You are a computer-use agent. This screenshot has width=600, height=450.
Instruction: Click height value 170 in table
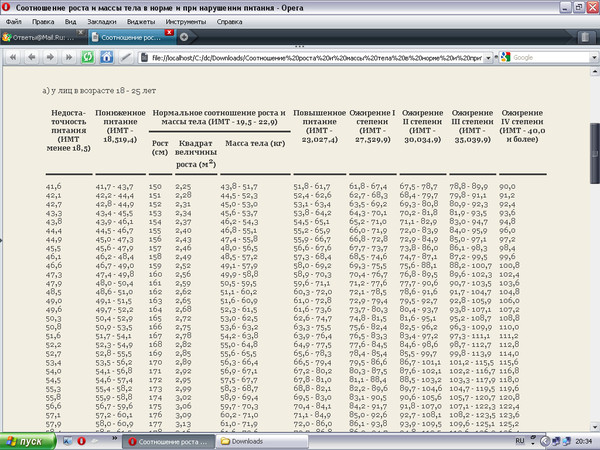pyautogui.click(x=155, y=362)
